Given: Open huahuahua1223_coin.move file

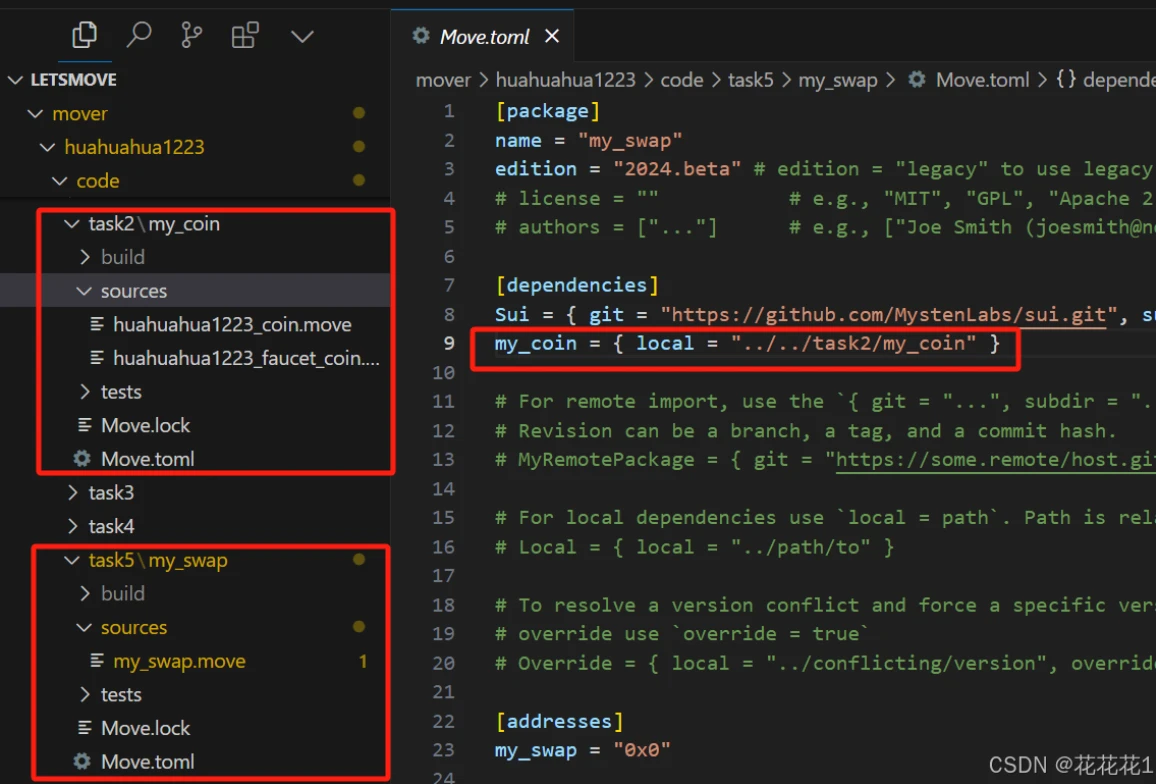Looking at the screenshot, I should 231,325.
